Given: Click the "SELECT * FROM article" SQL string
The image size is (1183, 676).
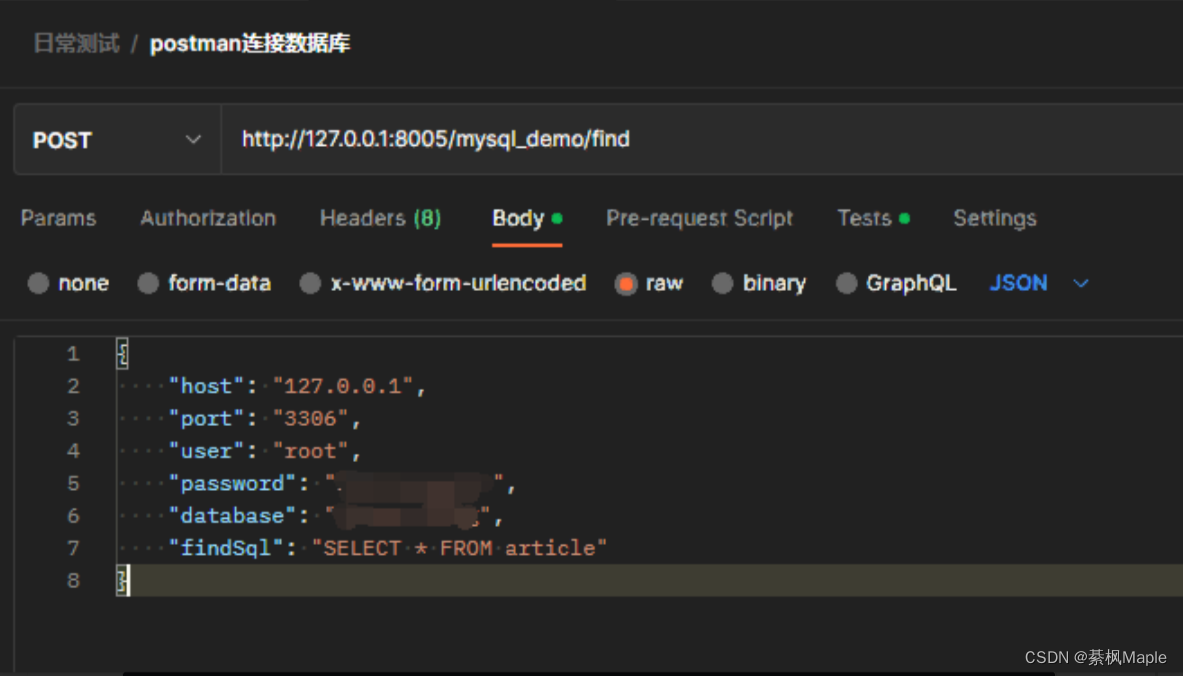Looking at the screenshot, I should [x=459, y=548].
